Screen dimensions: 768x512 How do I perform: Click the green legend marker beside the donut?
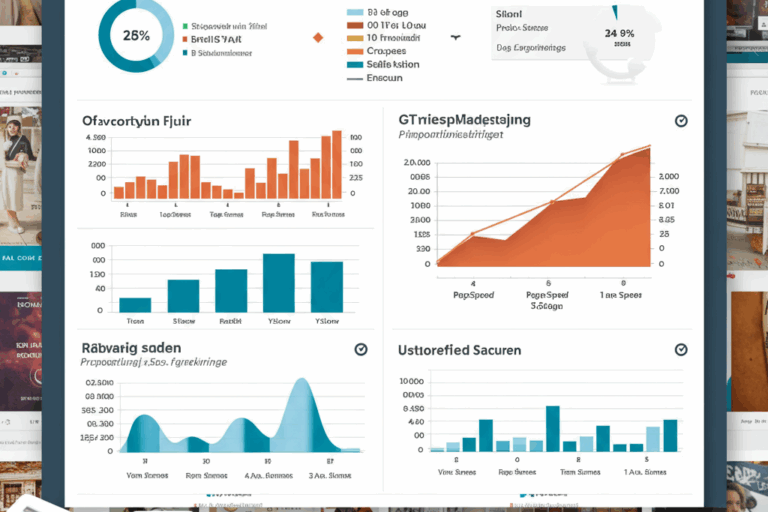(x=186, y=27)
